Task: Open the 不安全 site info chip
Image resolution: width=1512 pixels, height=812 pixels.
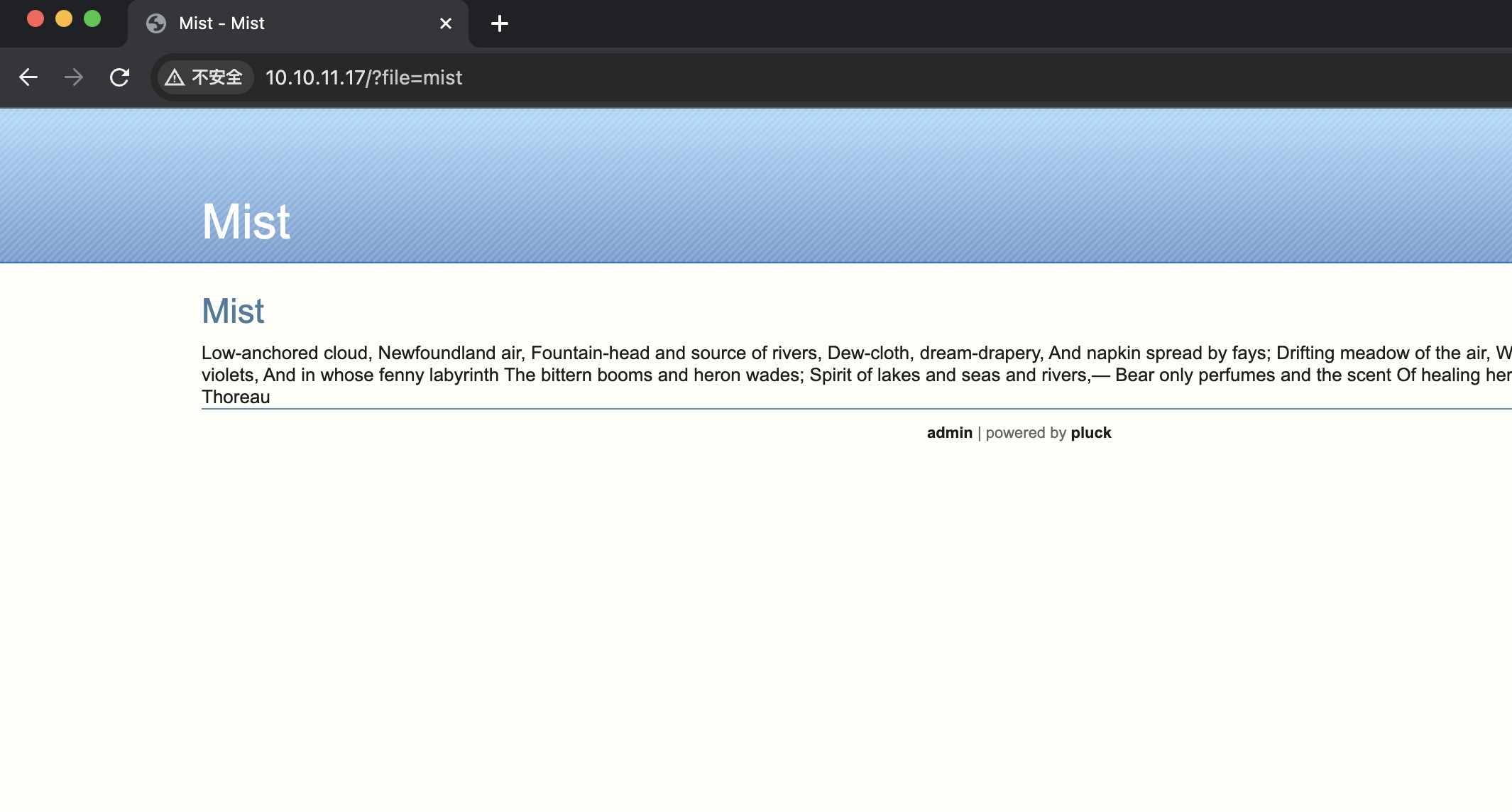Action: tap(216, 77)
